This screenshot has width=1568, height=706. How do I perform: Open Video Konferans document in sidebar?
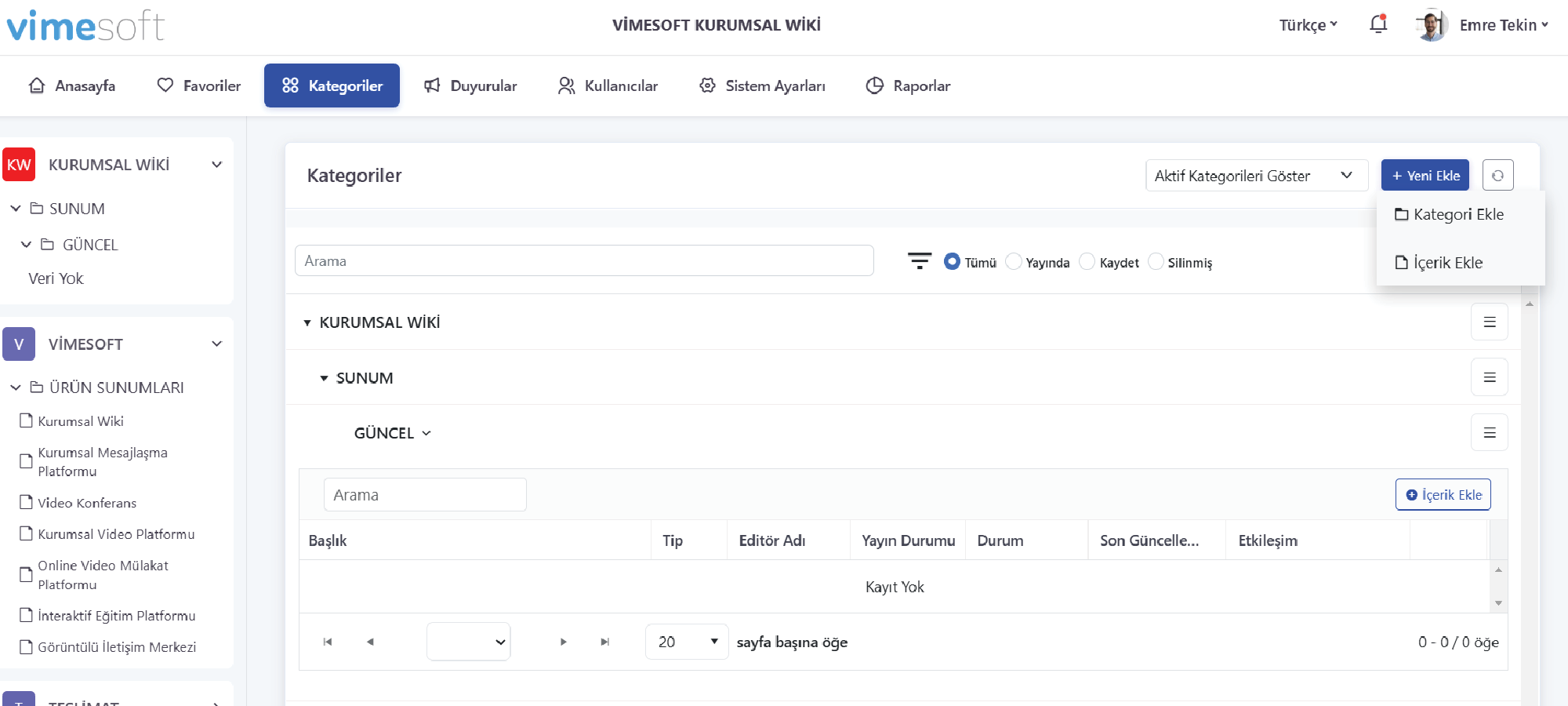(78, 503)
